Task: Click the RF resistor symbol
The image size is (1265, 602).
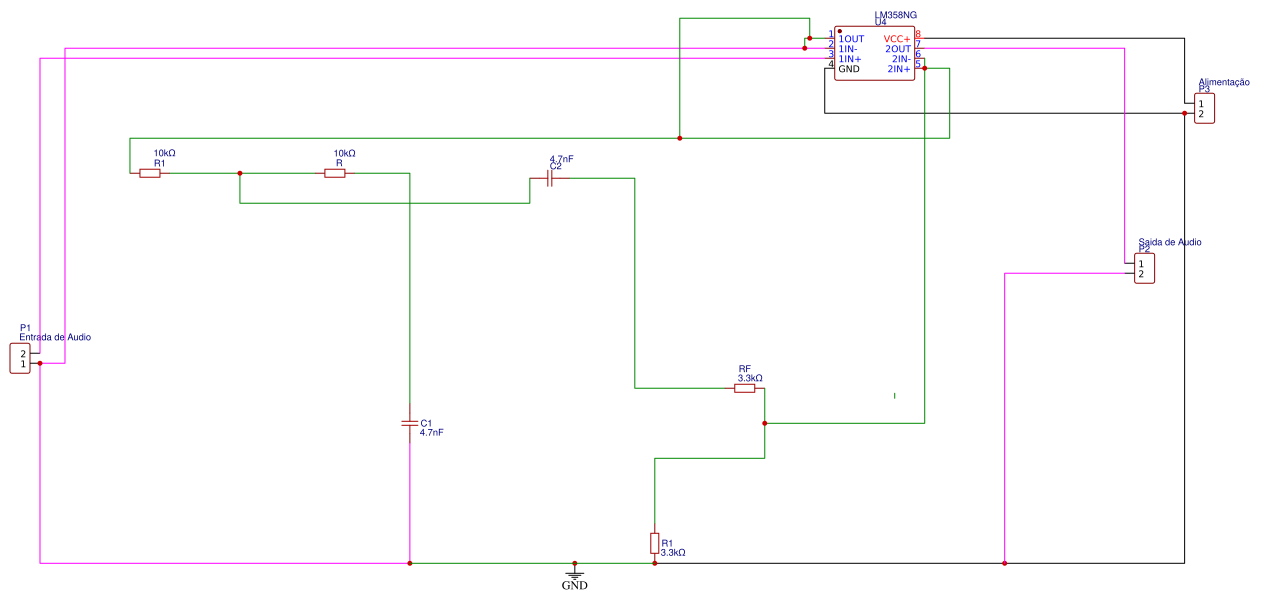Action: tap(744, 388)
